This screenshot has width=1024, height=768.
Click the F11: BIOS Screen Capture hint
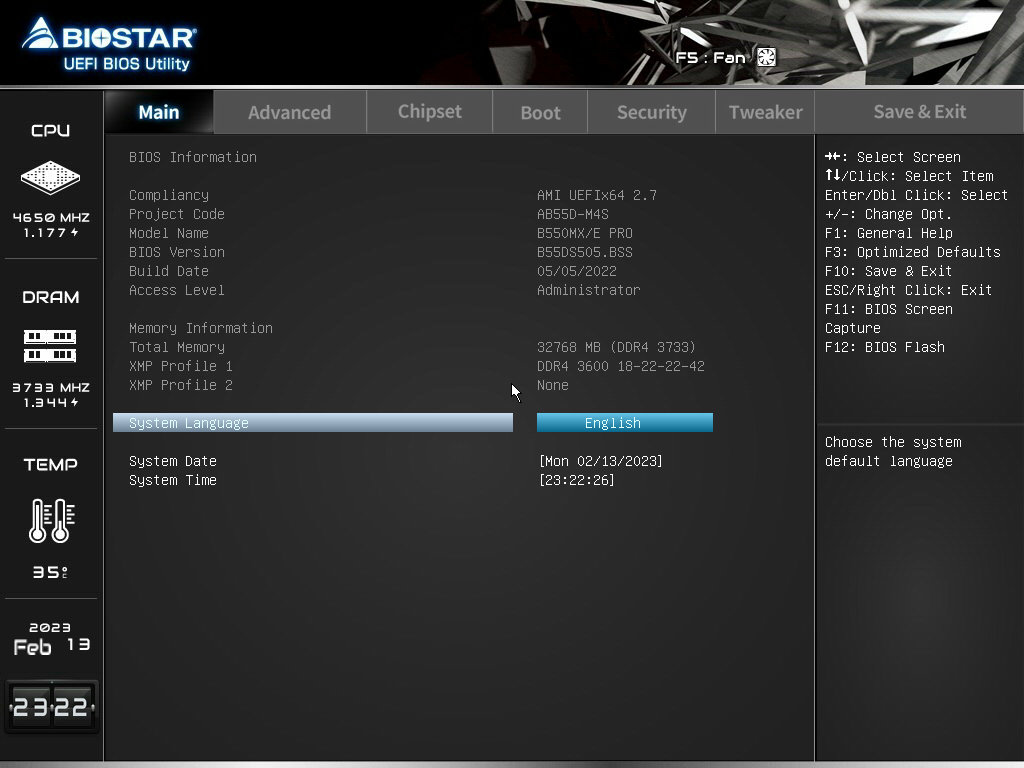pyautogui.click(x=889, y=319)
